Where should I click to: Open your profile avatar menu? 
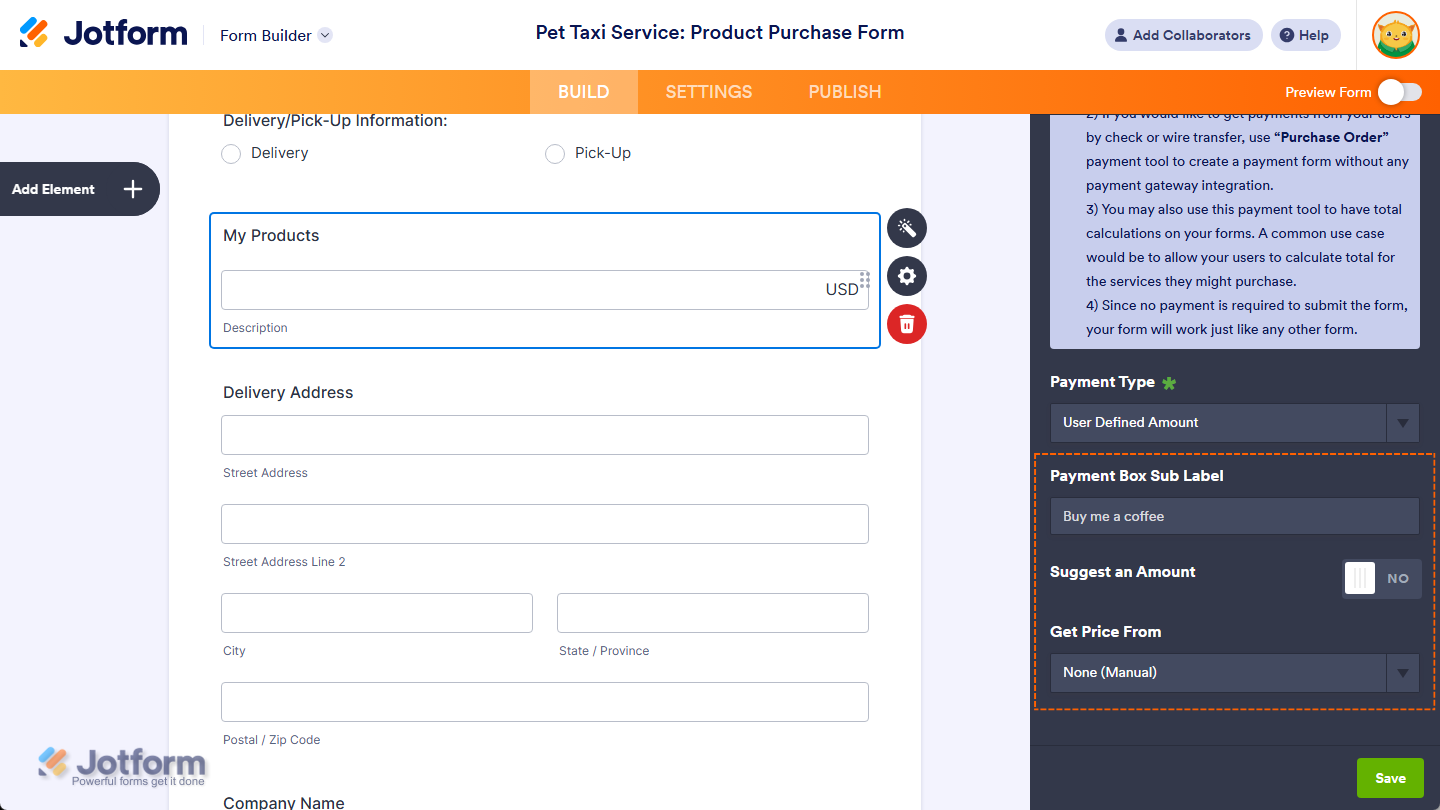click(1396, 35)
